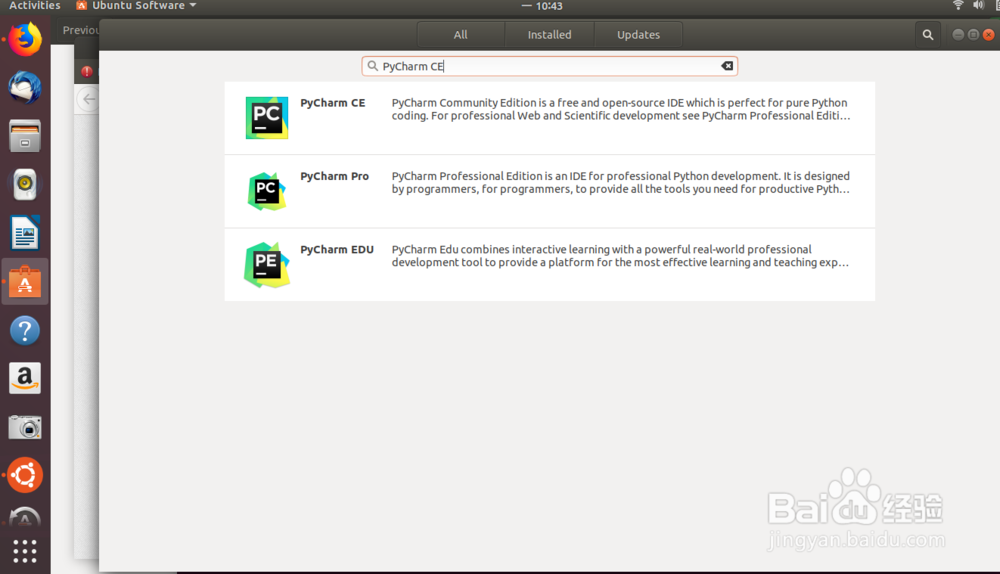This screenshot has height=574, width=1000.
Task: Go back in the background window
Action: (x=89, y=99)
